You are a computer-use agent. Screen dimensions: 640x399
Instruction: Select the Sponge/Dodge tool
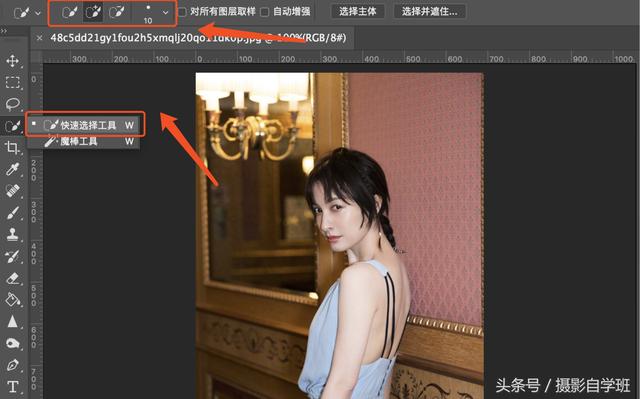(x=12, y=344)
